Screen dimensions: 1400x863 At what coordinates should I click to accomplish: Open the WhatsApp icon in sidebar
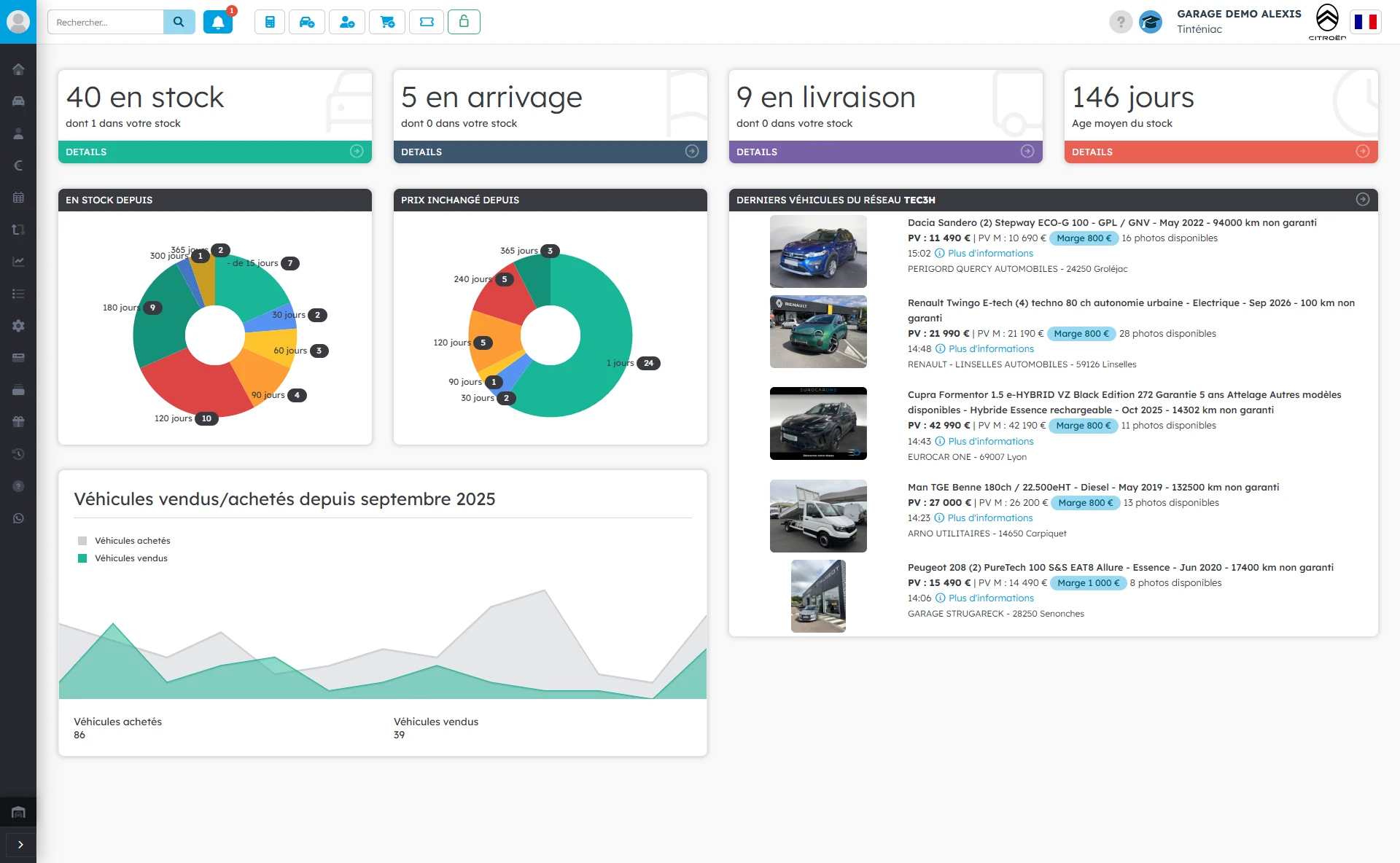18,518
